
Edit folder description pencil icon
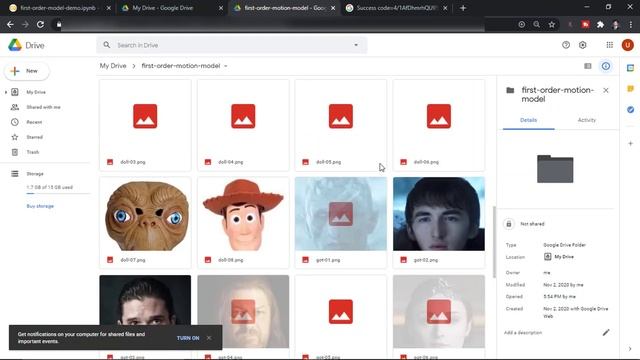(606, 332)
